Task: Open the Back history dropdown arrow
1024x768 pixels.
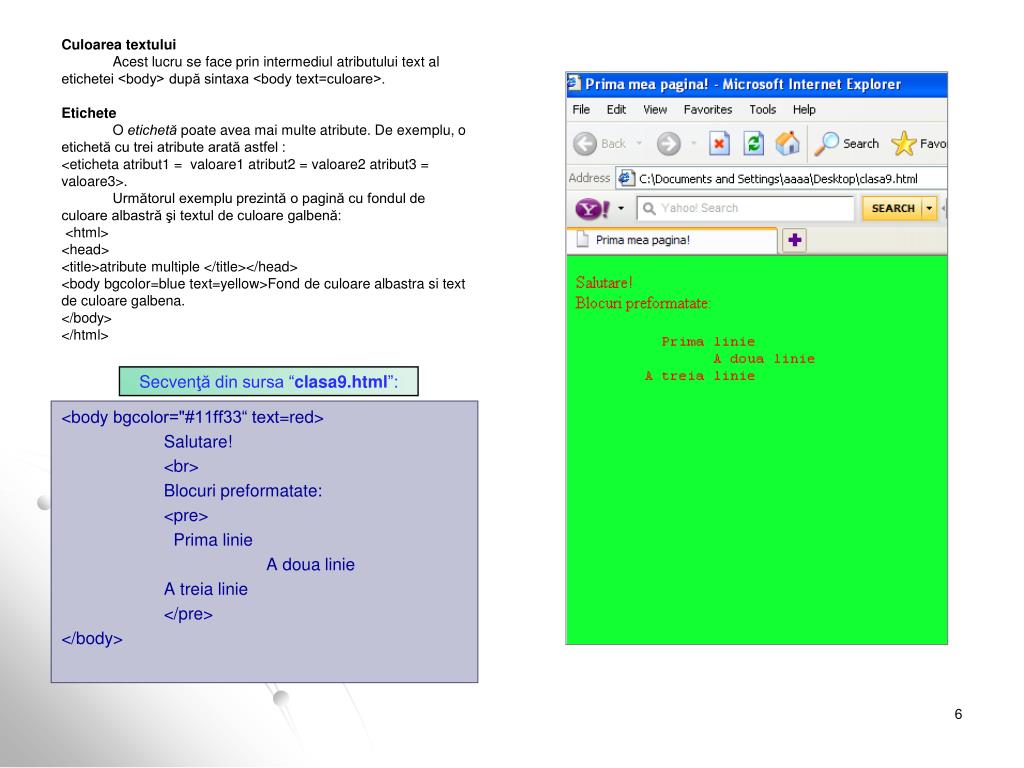Action: pos(639,144)
